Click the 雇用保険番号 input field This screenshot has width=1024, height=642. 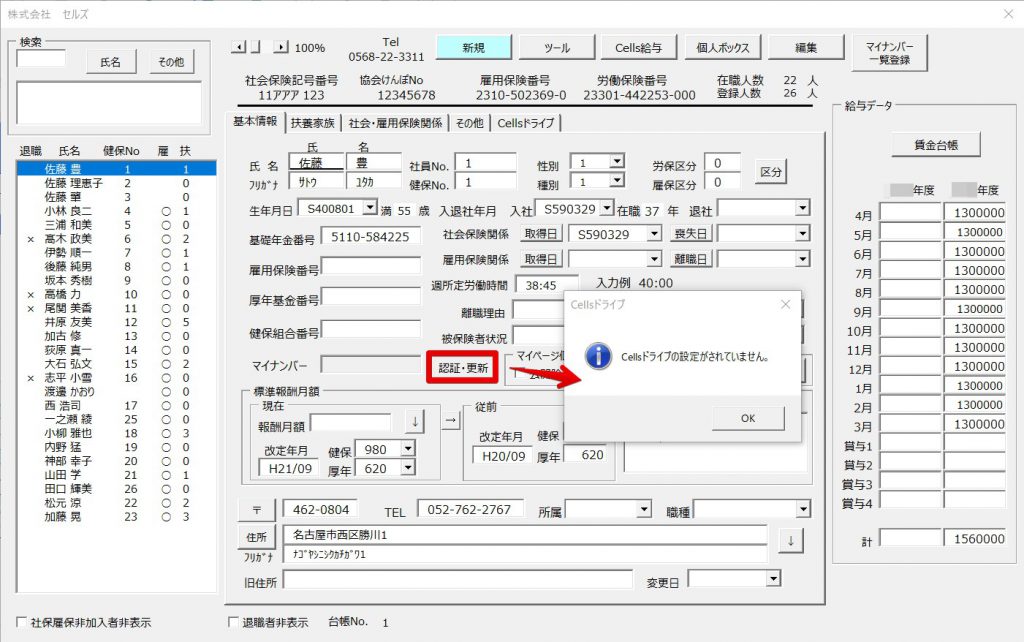click(x=372, y=266)
